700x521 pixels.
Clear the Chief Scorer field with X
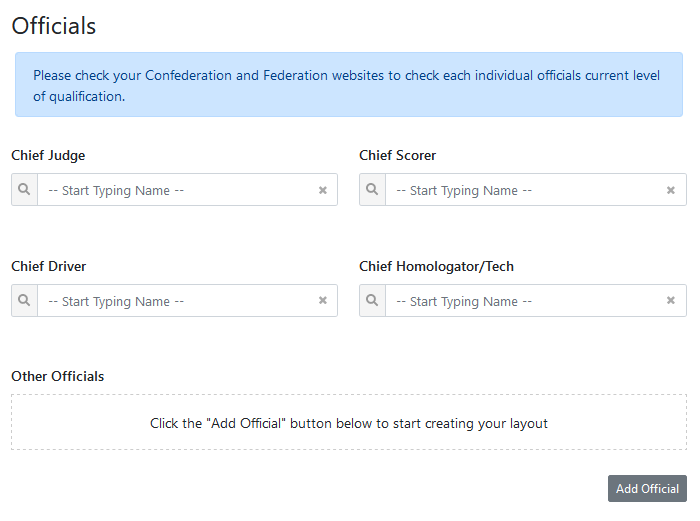(x=671, y=190)
